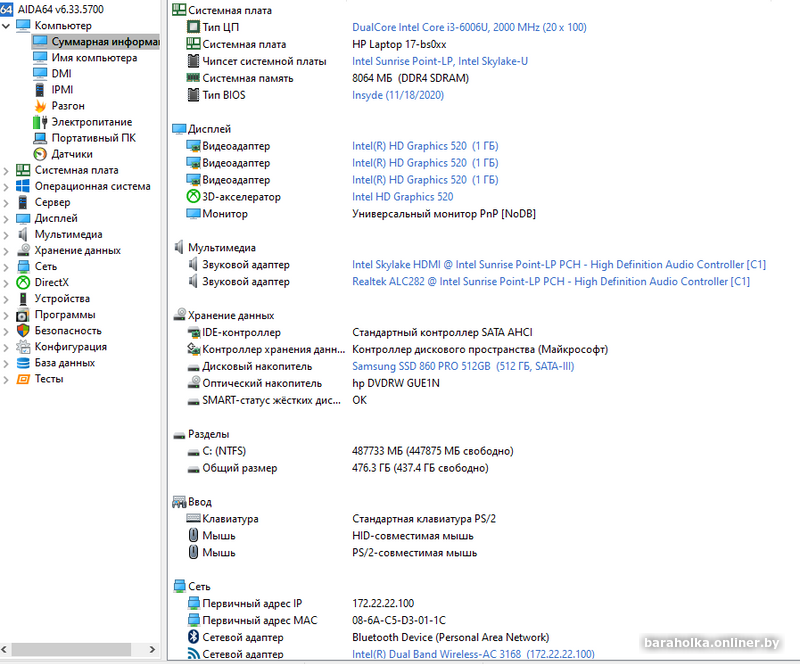
Task: Open the Электропитание tree item
Action: click(x=92, y=122)
